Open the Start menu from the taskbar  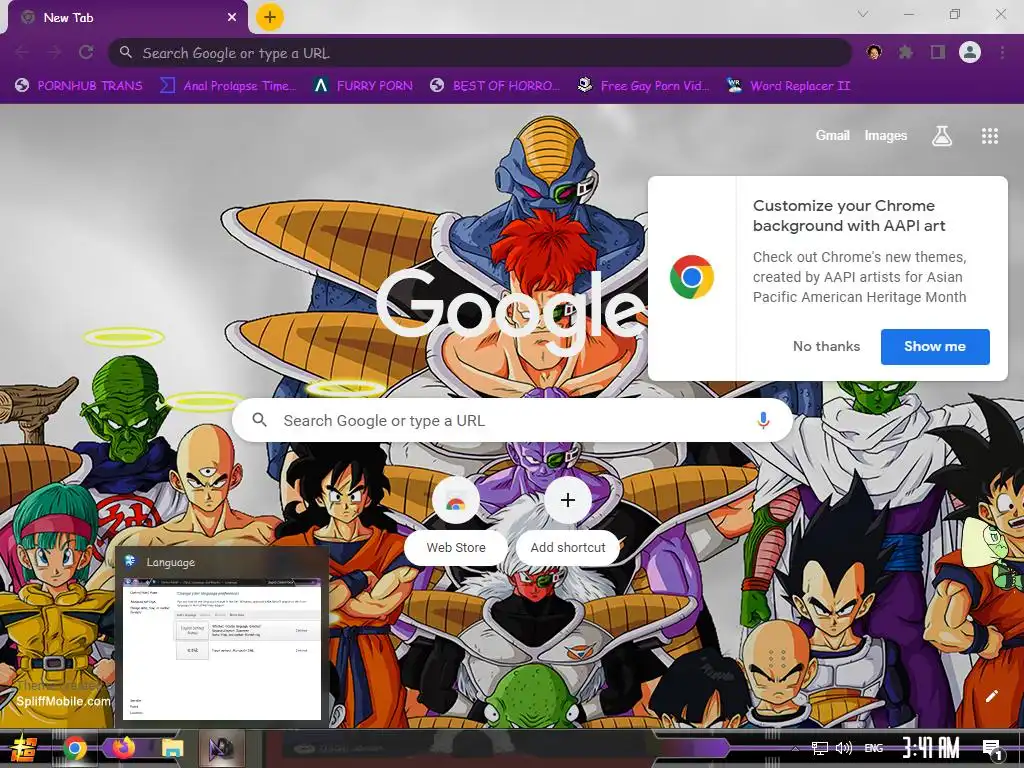23,749
